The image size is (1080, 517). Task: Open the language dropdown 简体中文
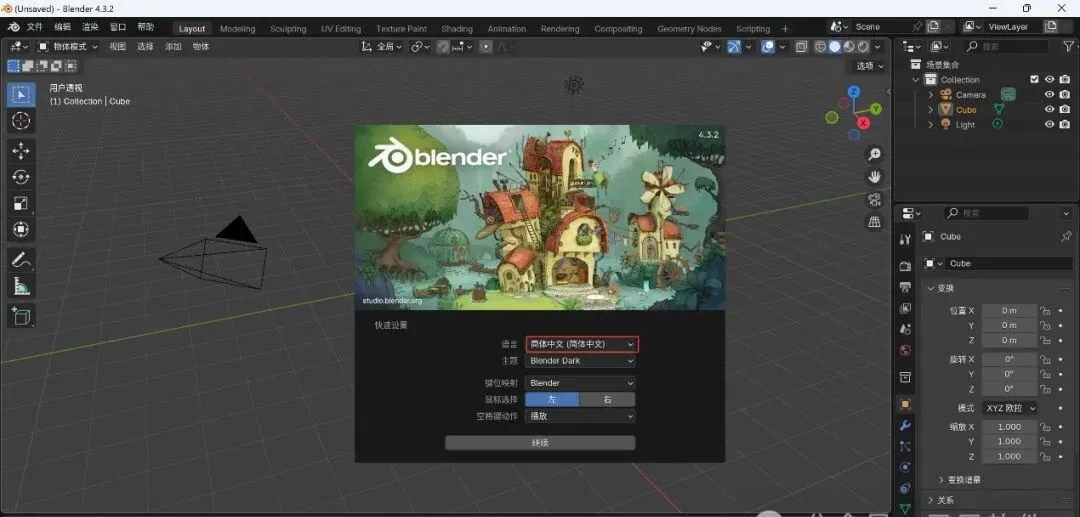pos(582,344)
